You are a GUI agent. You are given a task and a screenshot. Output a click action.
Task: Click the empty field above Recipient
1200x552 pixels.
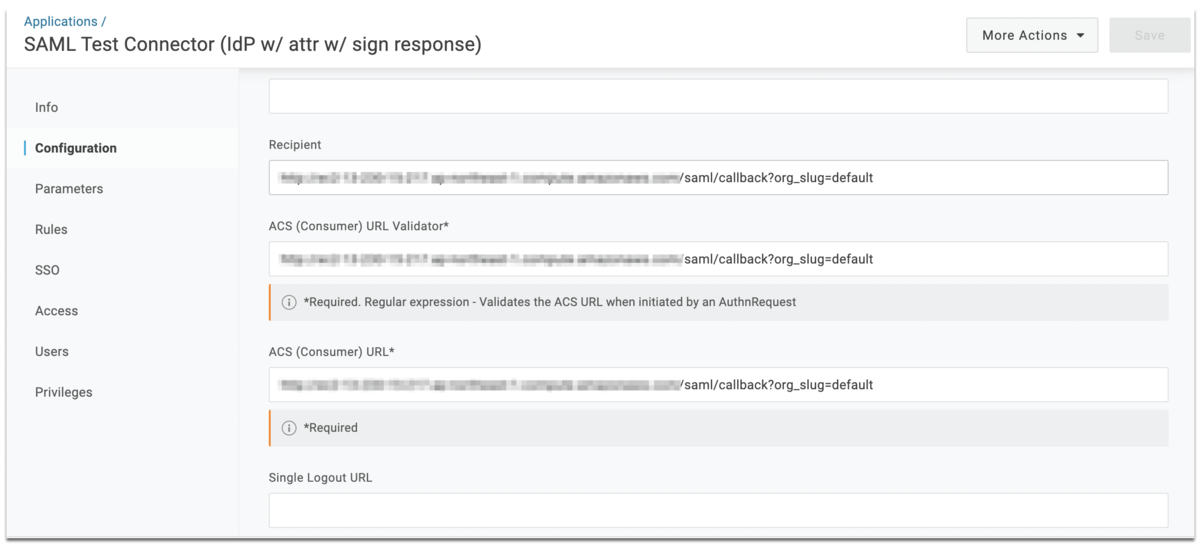click(718, 97)
